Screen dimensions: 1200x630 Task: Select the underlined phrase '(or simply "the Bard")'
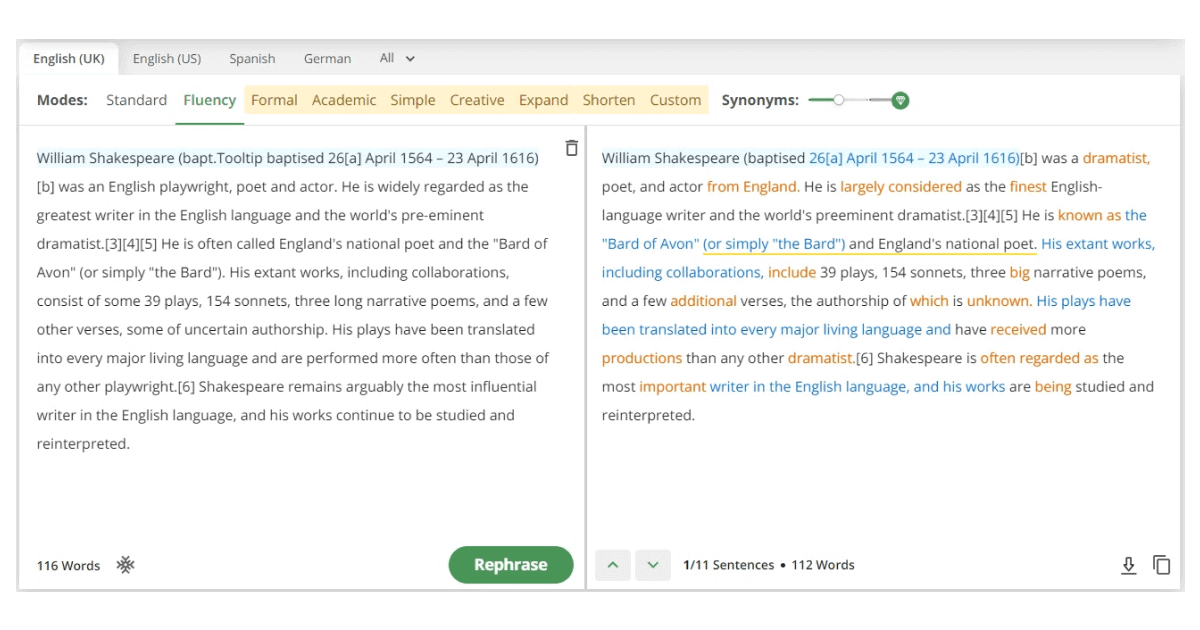(x=774, y=244)
